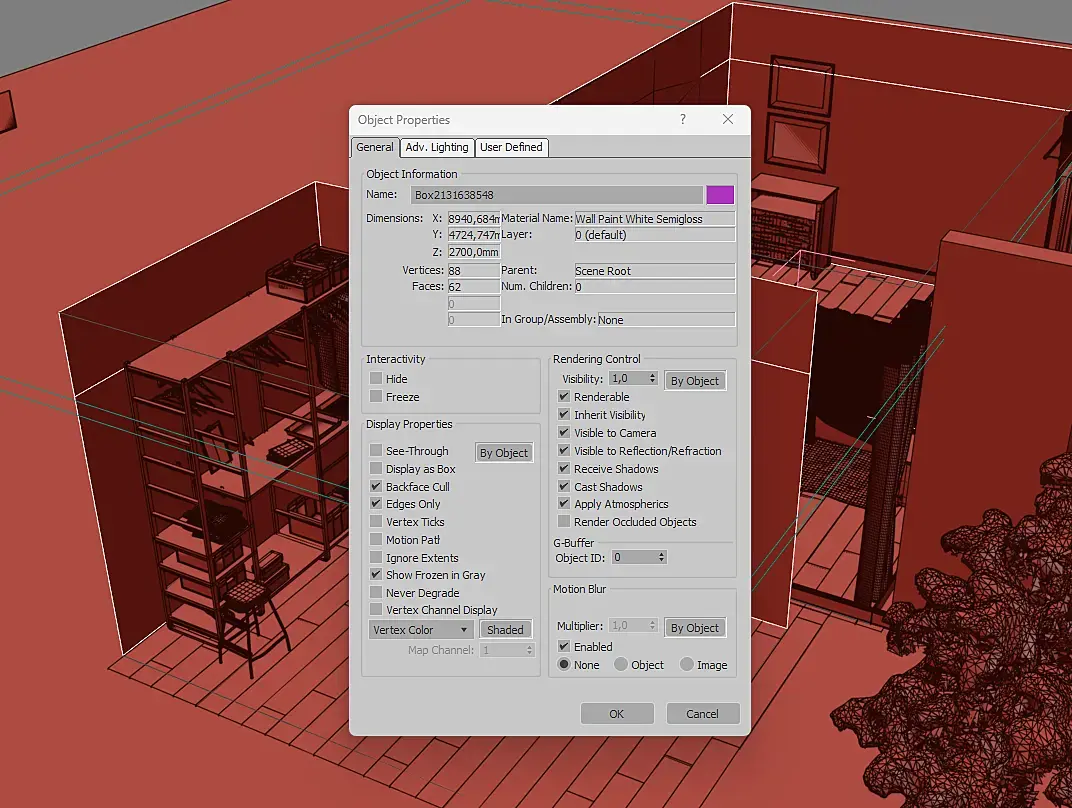This screenshot has height=808, width=1072.
Task: Enable Display as Box
Action: pyautogui.click(x=376, y=468)
